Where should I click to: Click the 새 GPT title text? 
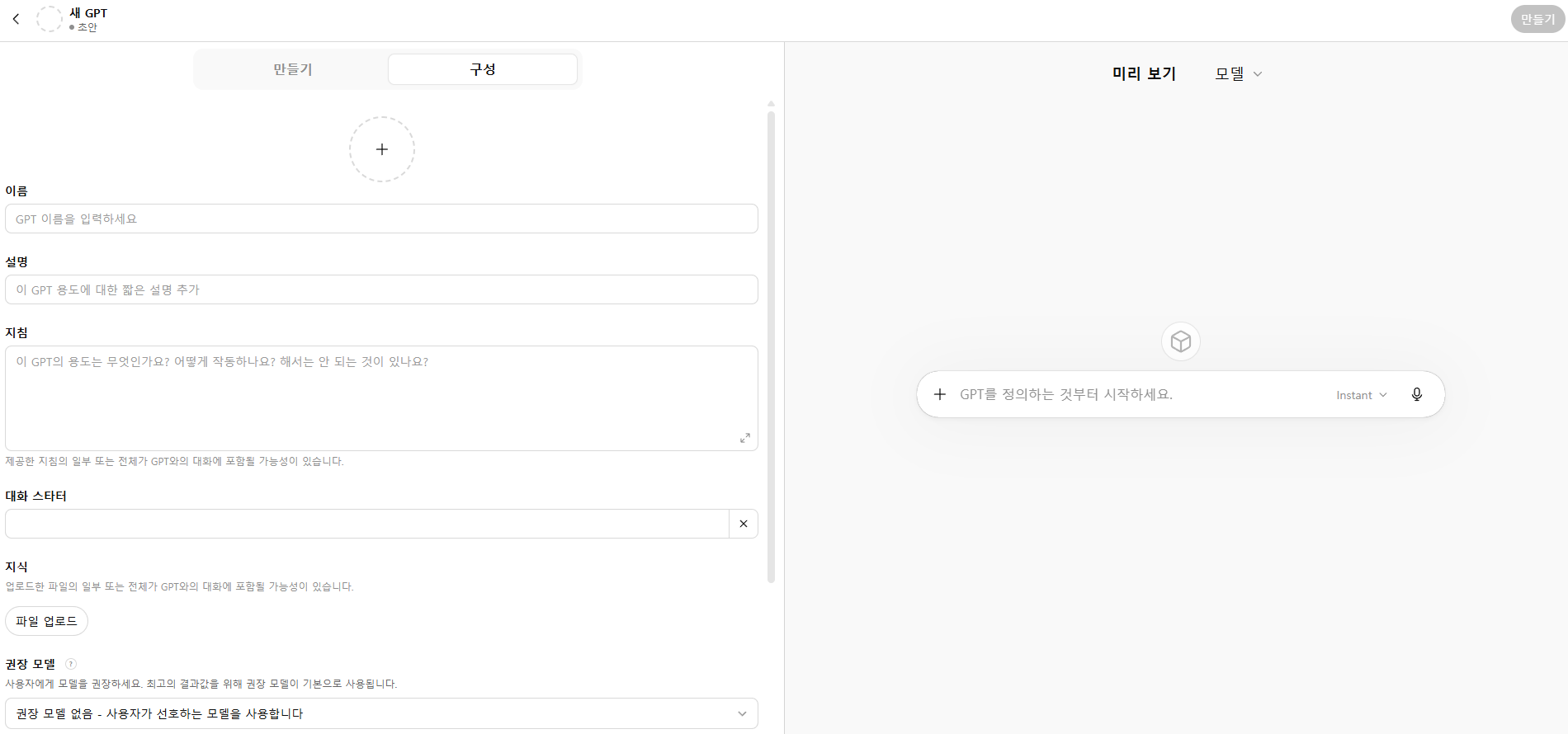click(x=88, y=12)
